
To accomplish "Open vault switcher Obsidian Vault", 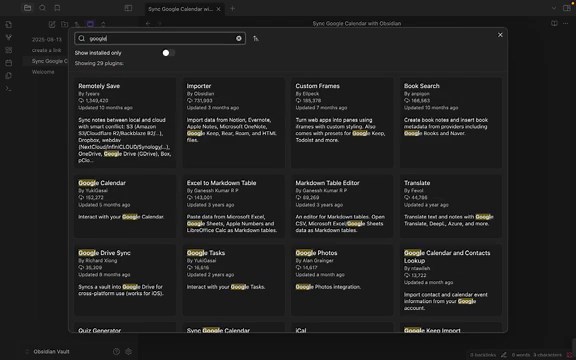I will pos(51,352).
